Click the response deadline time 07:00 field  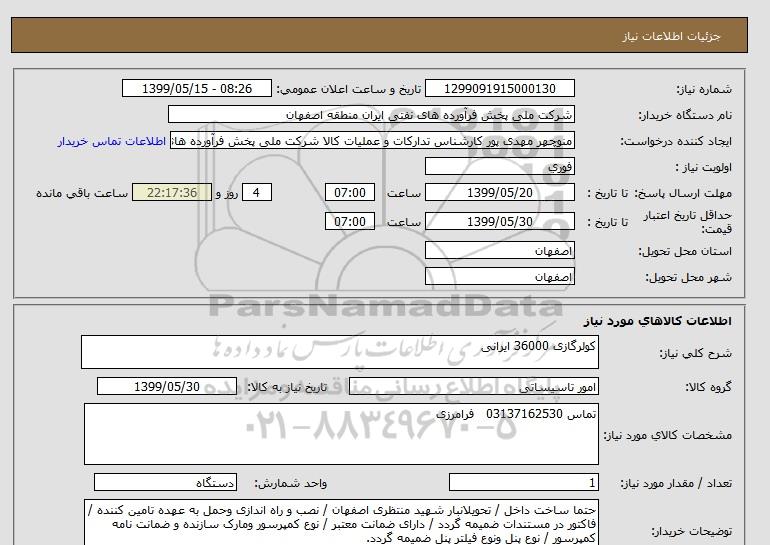tap(350, 192)
